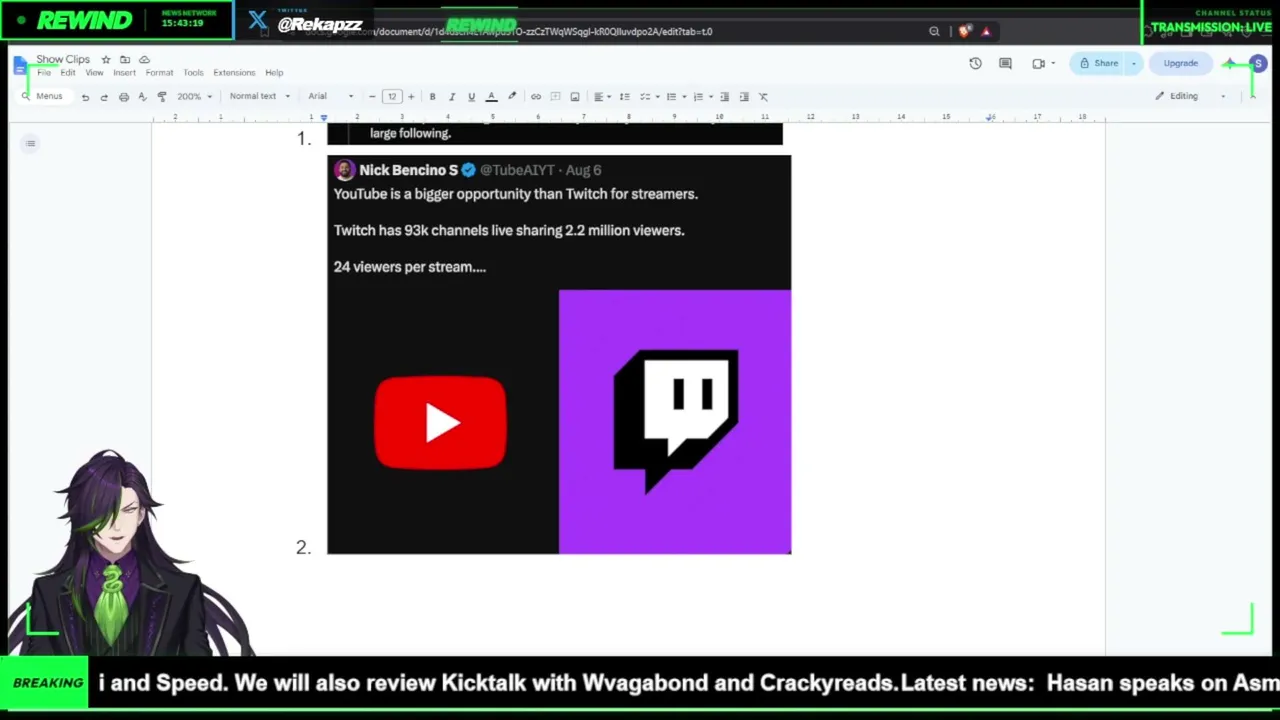Viewport: 1280px width, 720px height.
Task: Show the document outline
Action: point(30,144)
